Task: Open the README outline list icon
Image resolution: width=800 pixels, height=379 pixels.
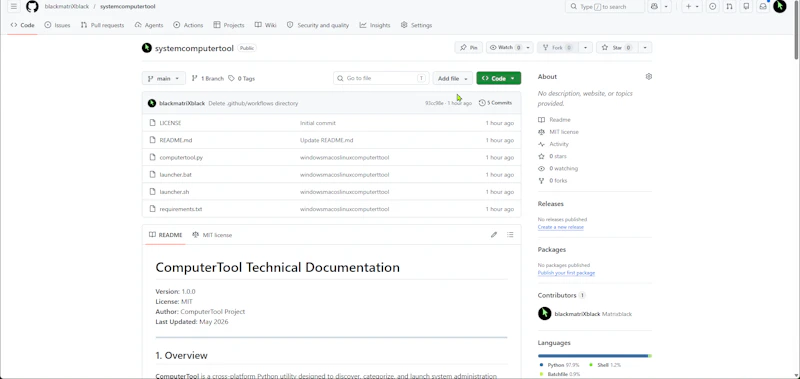Action: coord(510,235)
